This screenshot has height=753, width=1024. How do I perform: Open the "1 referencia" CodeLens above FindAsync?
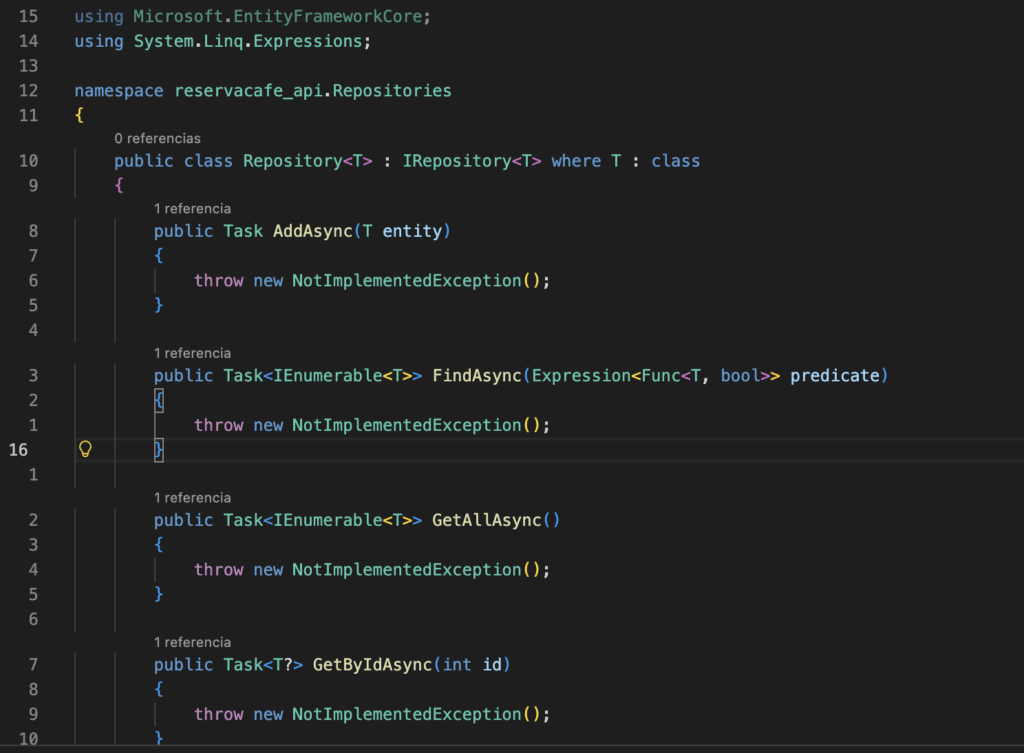[x=192, y=353]
